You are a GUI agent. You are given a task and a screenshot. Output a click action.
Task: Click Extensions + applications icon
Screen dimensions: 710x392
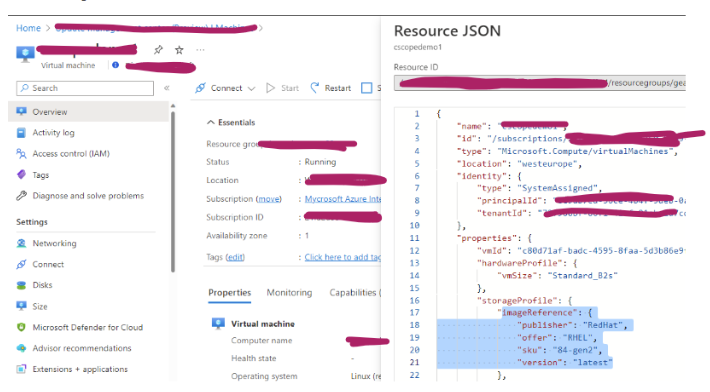(21, 369)
